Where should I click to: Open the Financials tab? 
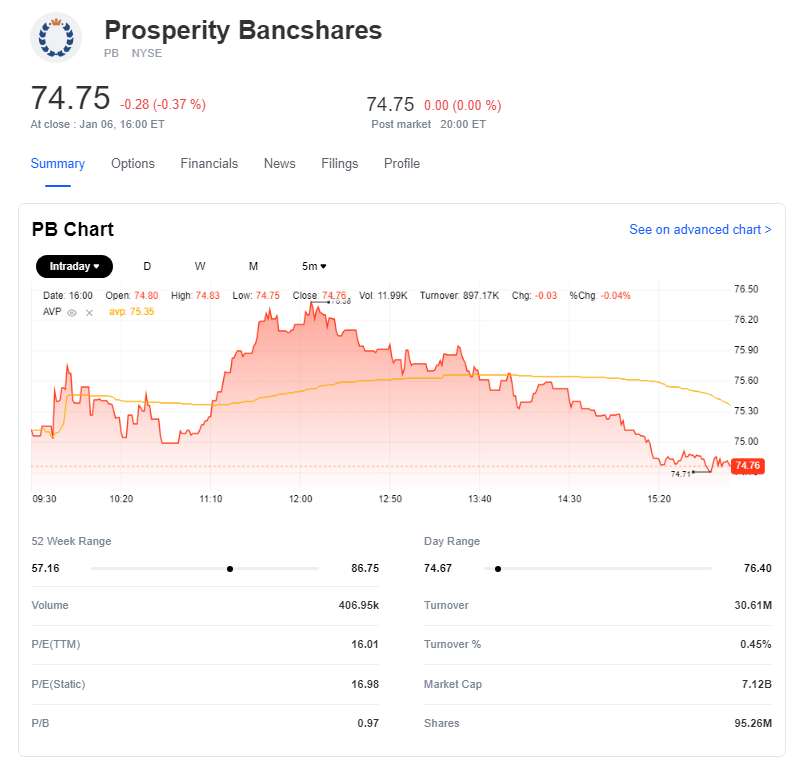(x=209, y=164)
